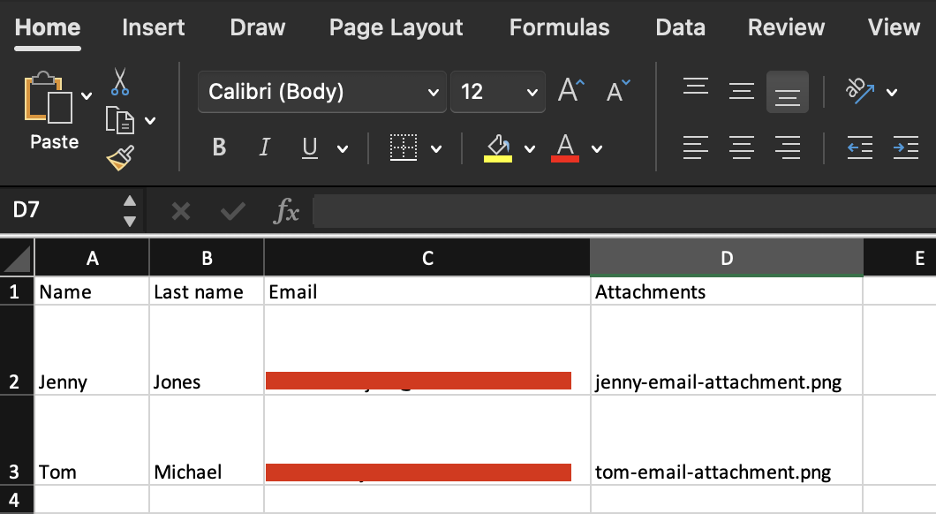Open the borders dropdown arrow

[436, 149]
